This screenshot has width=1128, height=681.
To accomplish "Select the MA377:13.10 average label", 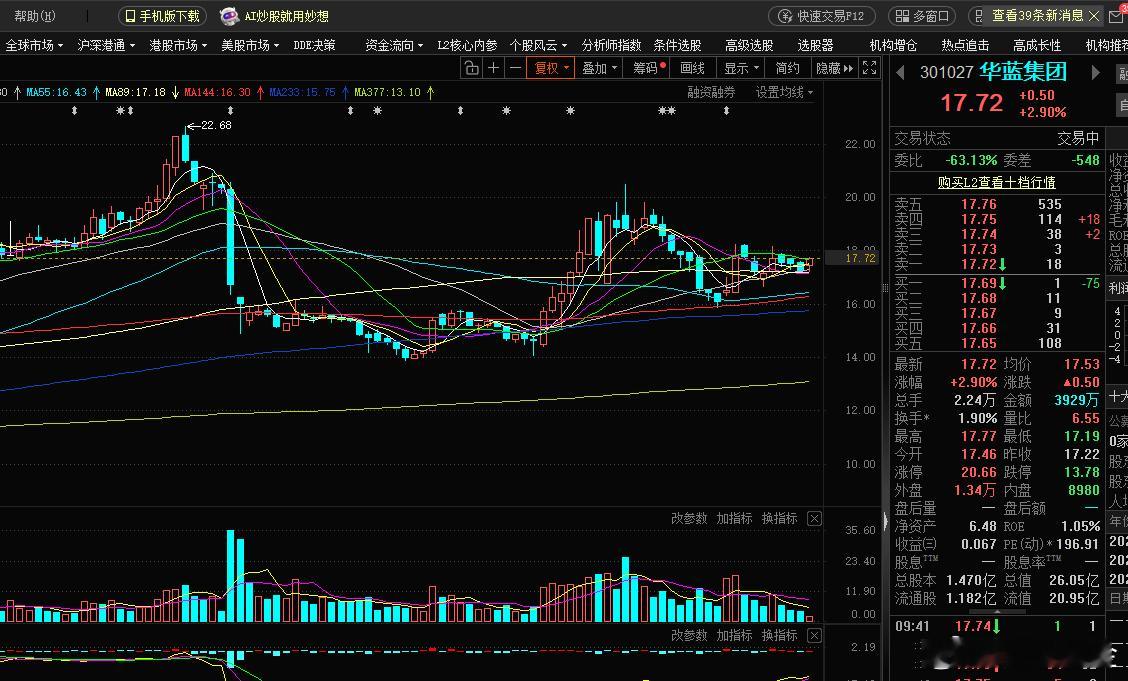I will [387, 92].
